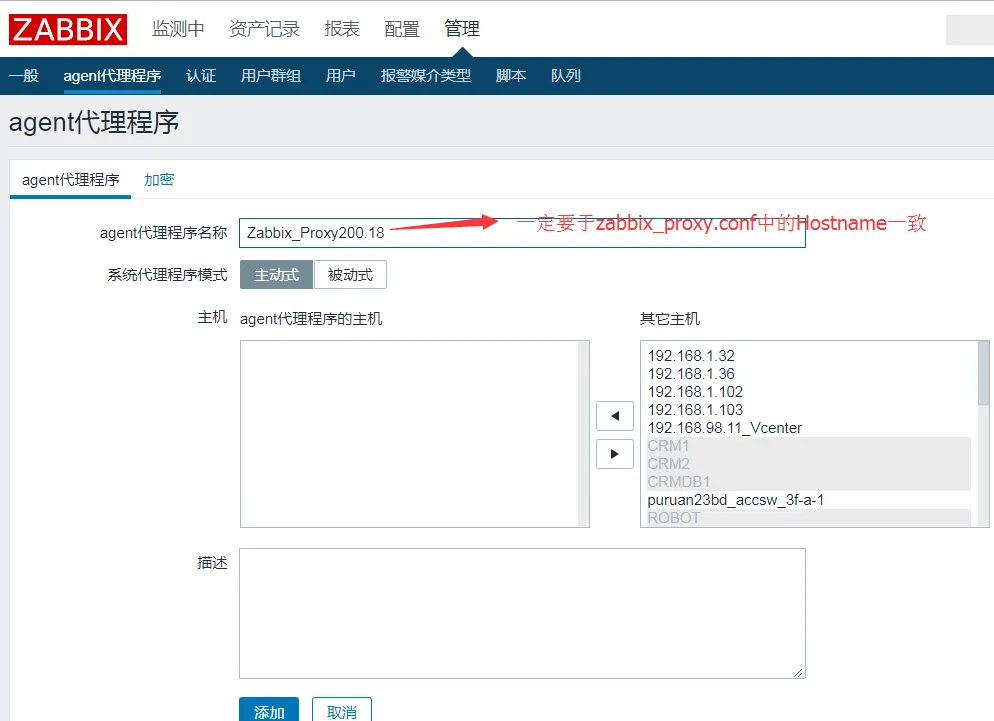Open 脚本 submenu item

[x=511, y=75]
